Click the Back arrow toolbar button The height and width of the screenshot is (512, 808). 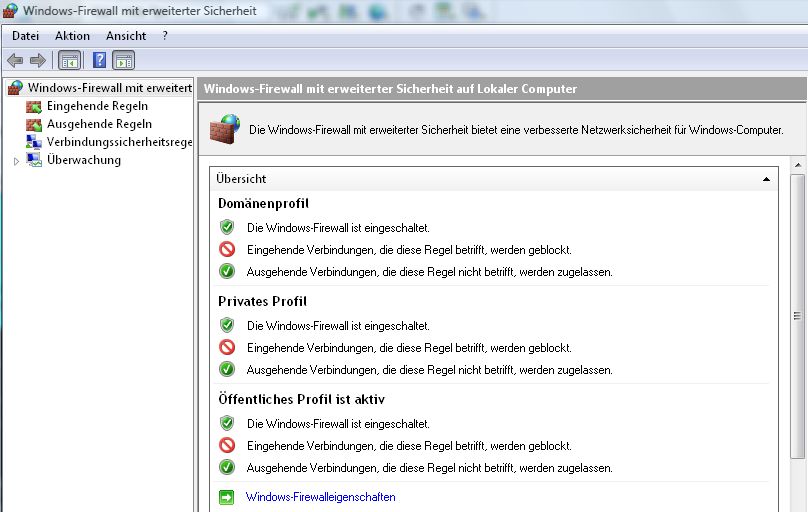15,61
